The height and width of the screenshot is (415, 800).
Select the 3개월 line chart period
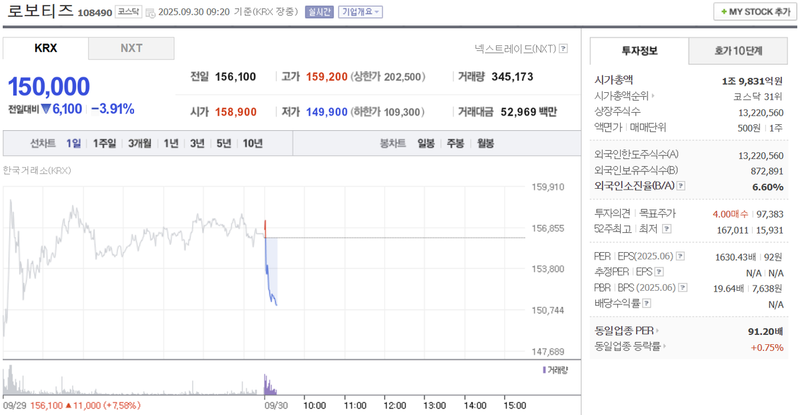tap(140, 143)
